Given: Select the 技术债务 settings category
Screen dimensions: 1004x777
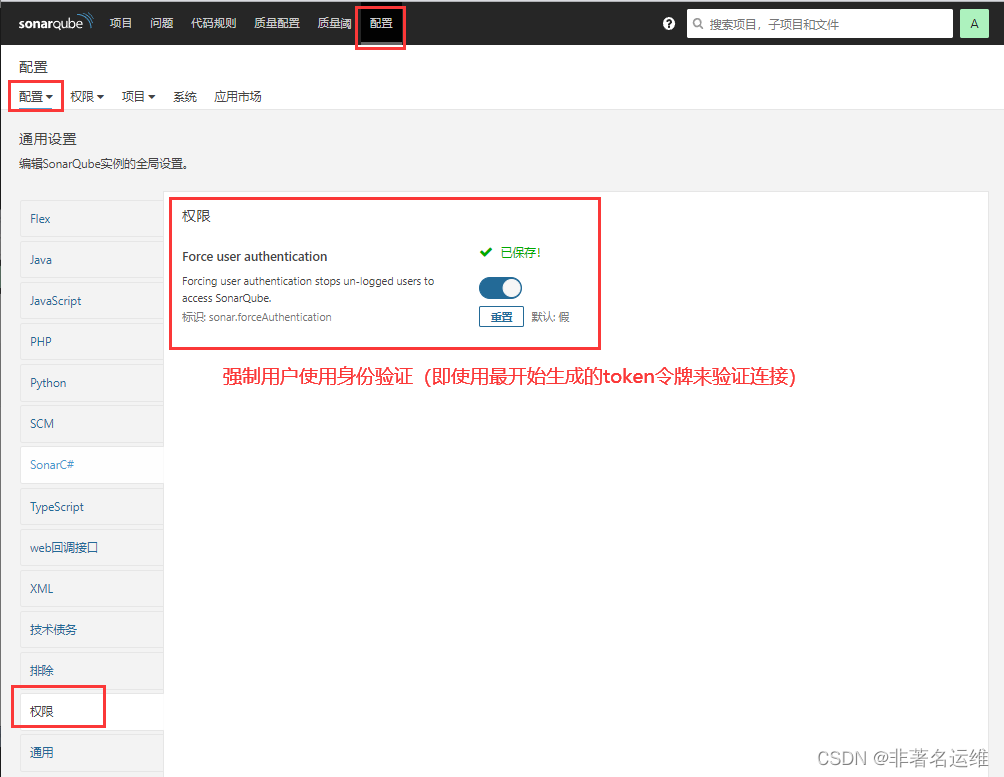Looking at the screenshot, I should (x=92, y=630).
